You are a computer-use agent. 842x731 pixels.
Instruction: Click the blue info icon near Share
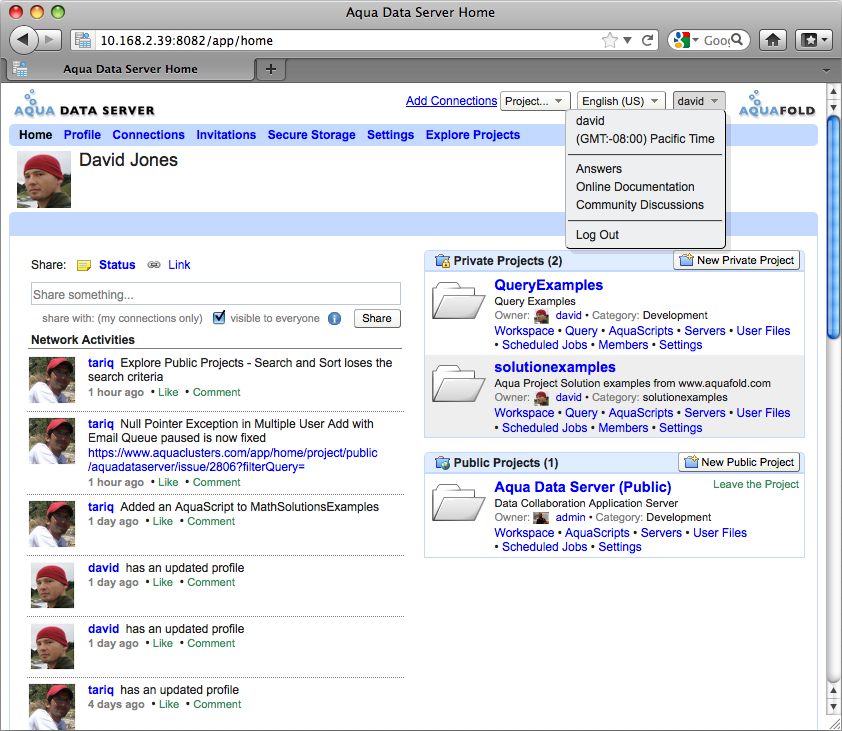point(334,319)
